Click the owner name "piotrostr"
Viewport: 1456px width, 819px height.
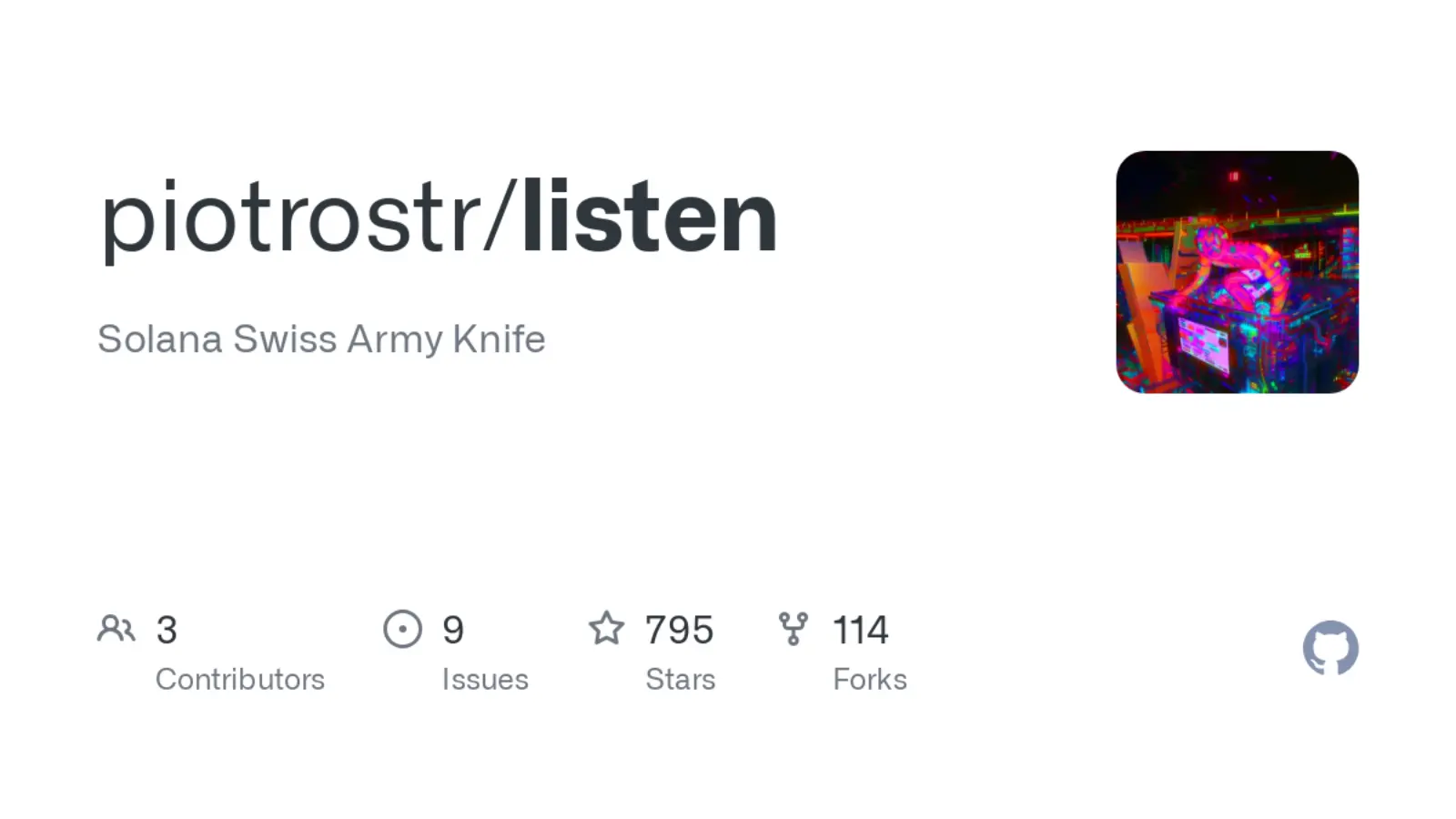pos(289,218)
